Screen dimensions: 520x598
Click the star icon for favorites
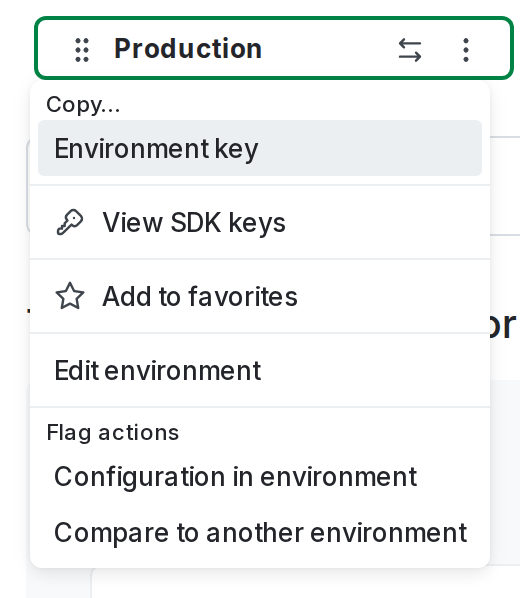69,296
